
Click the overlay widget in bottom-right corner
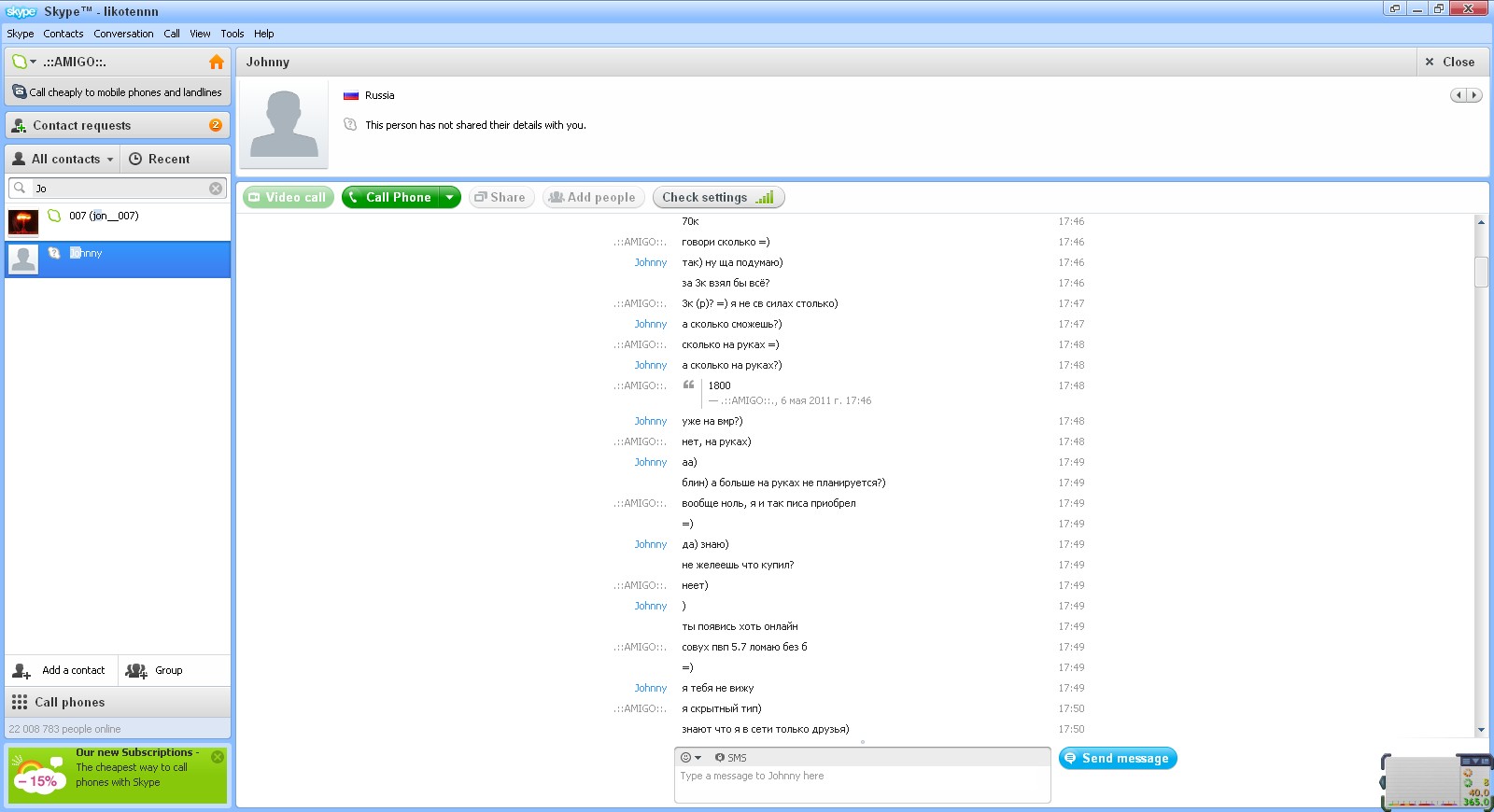click(1436, 781)
